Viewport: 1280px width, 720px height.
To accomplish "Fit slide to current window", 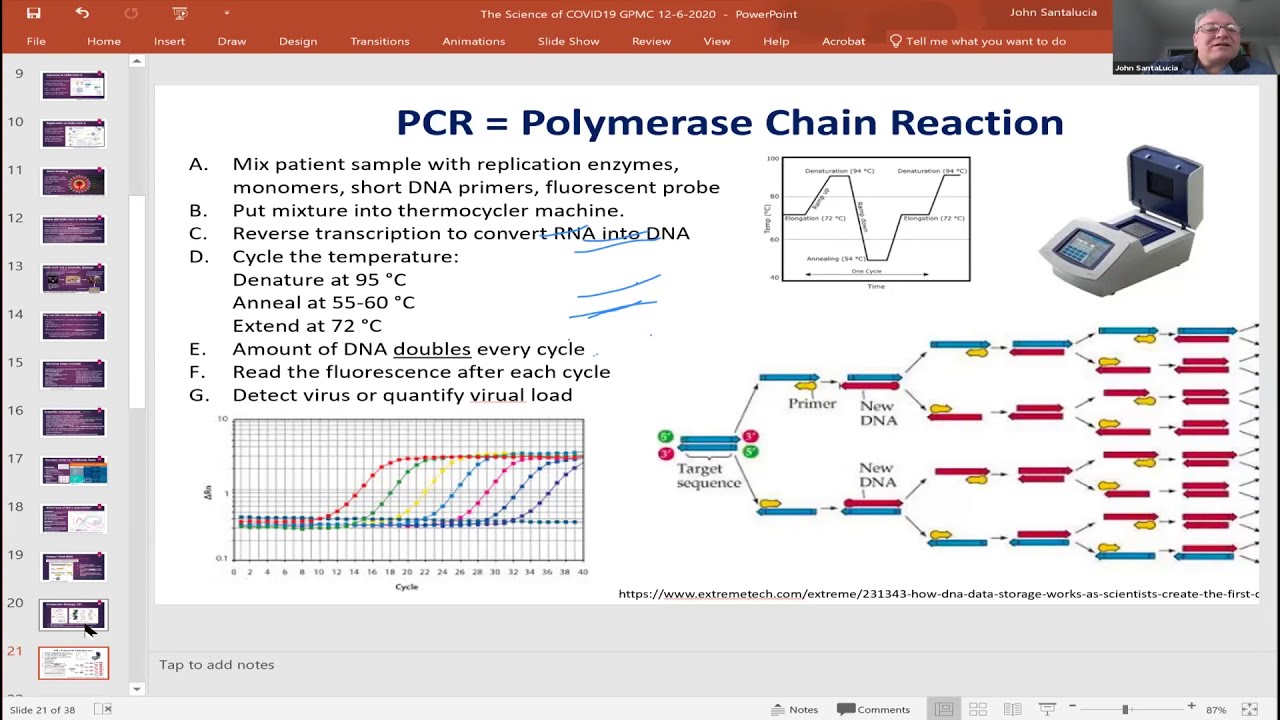I will [x=1249, y=709].
